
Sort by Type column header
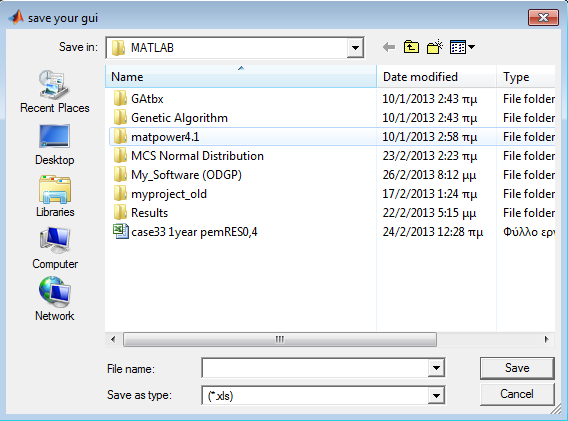(526, 76)
